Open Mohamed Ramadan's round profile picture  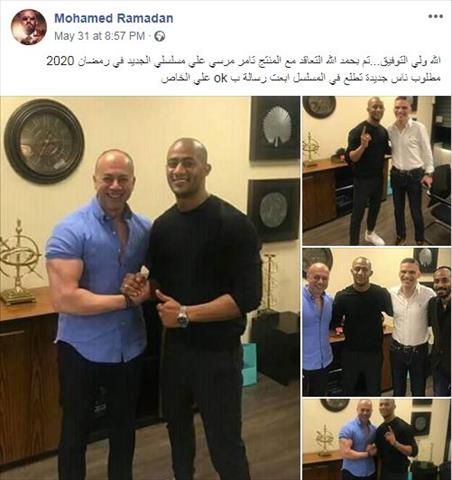[29, 27]
